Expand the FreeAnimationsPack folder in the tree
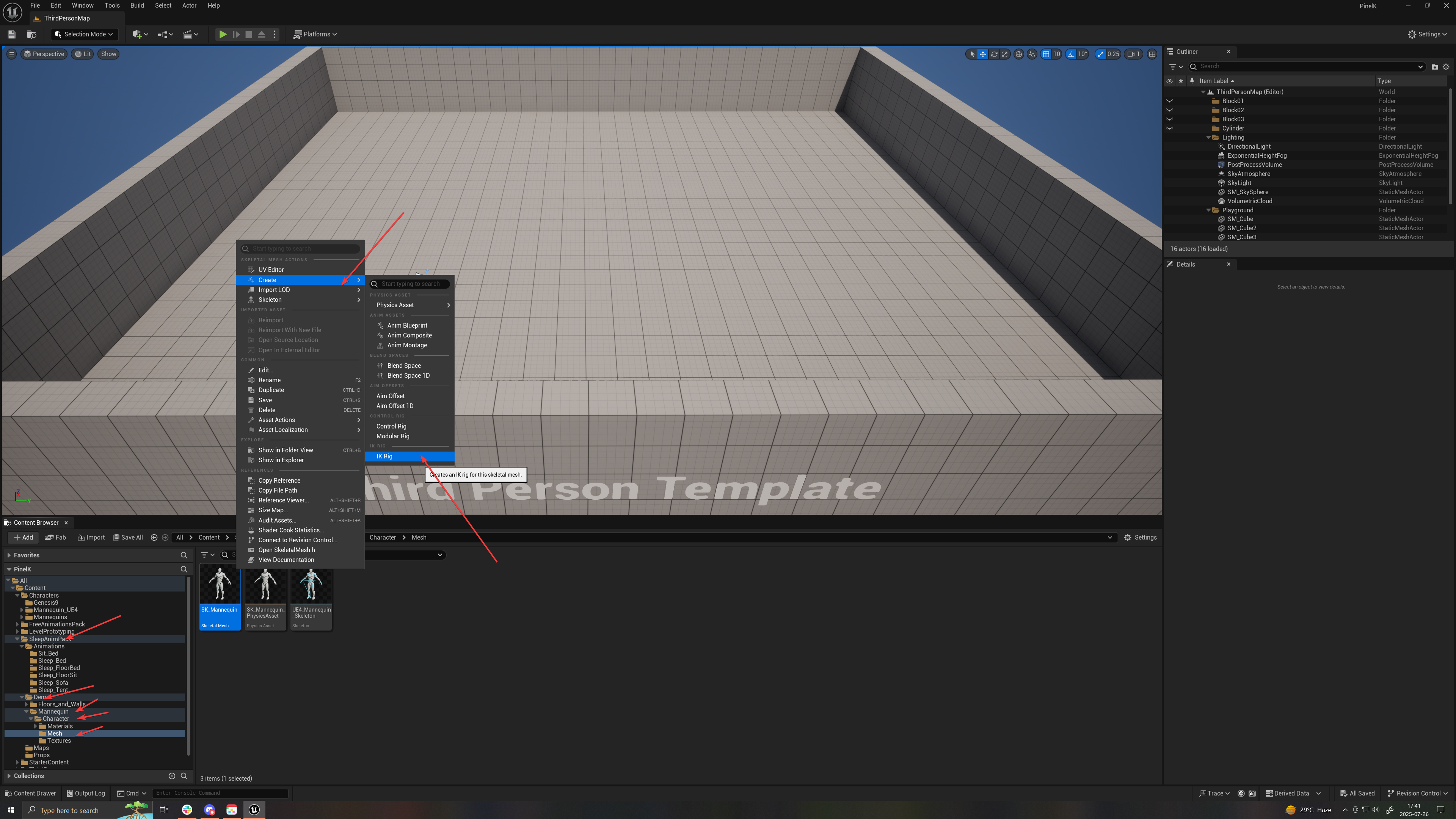The width and height of the screenshot is (1456, 819). (17, 624)
